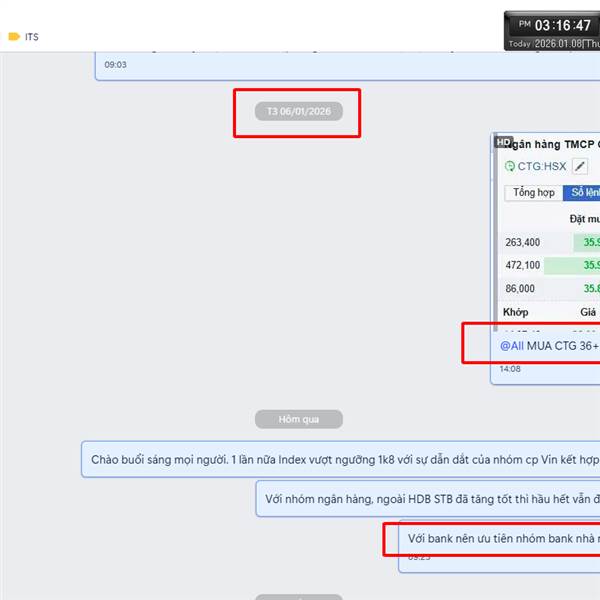Click the 86,000 volume cell
The height and width of the screenshot is (600, 600).
click(x=520, y=289)
